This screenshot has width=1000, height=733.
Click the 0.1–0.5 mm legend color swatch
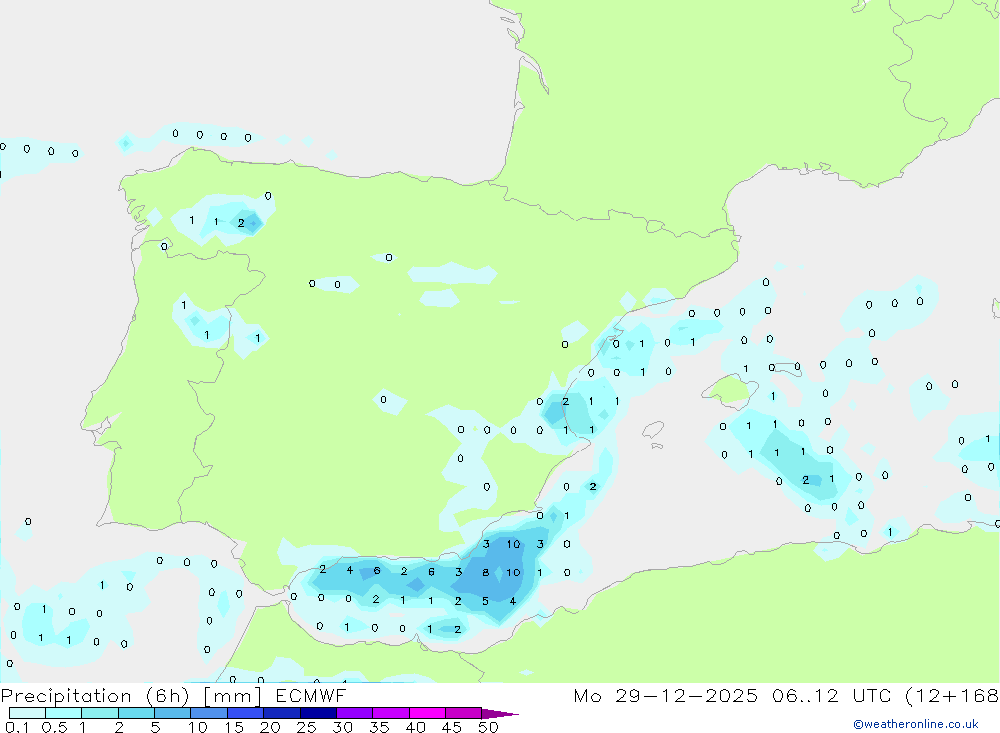27,713
